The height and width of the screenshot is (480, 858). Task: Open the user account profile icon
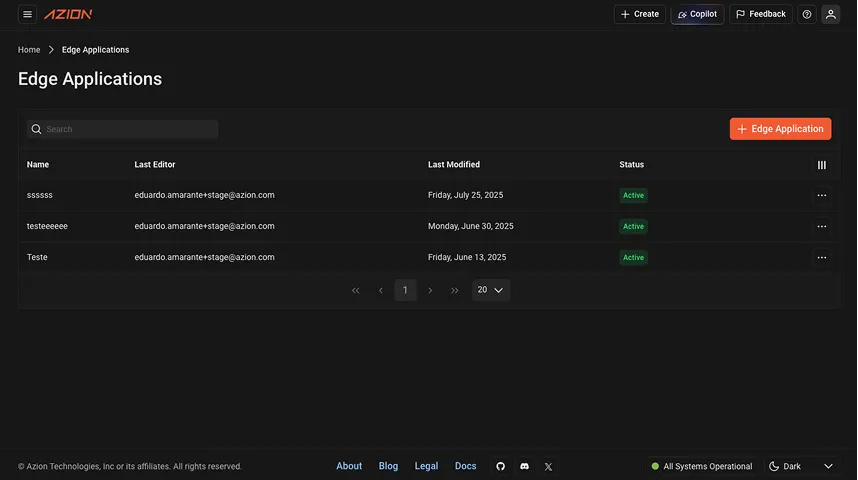coord(830,14)
